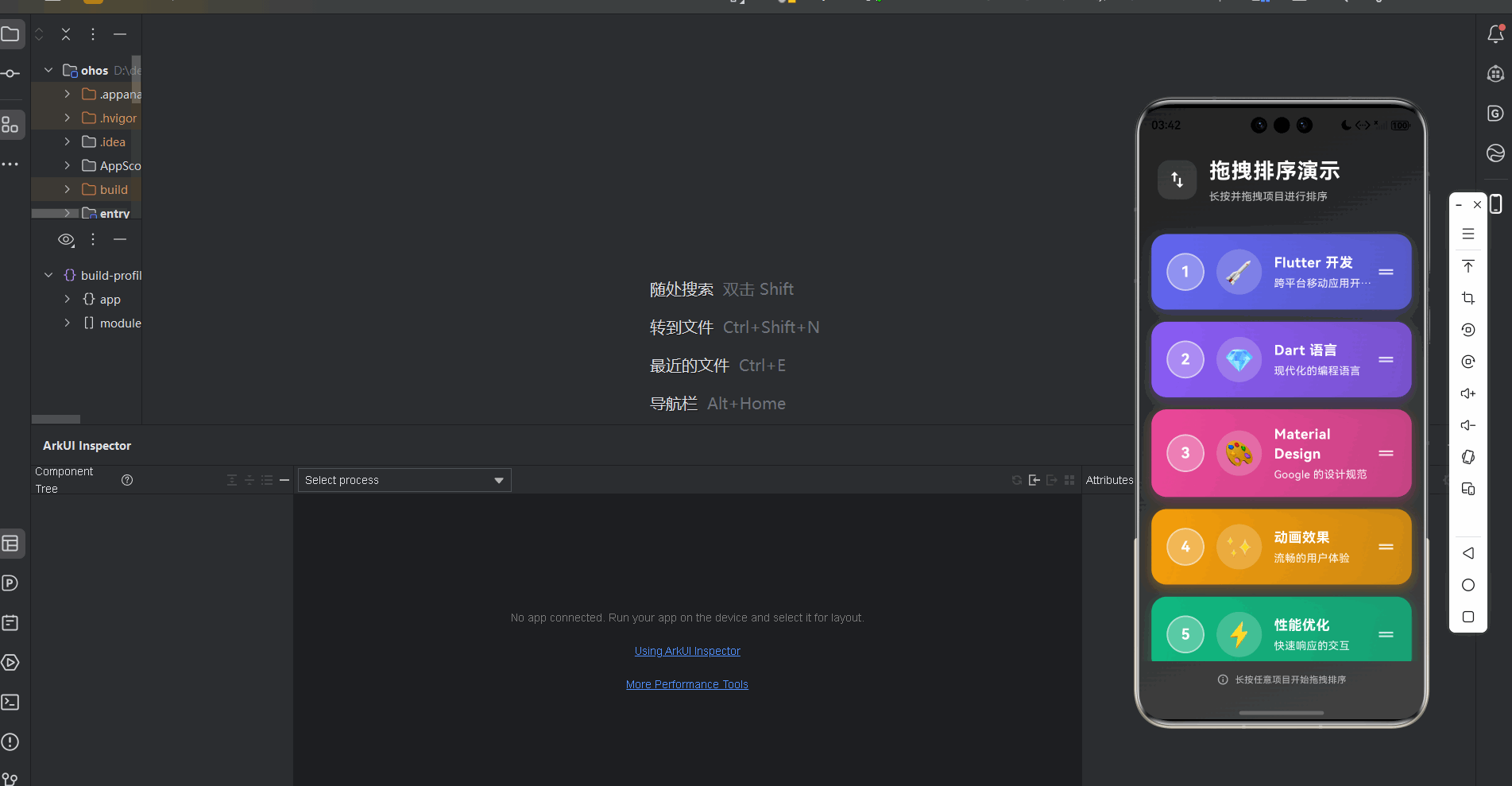Screen dimensions: 1512x786
Task: Expand the .appanalyzer folder
Action: [x=68, y=94]
